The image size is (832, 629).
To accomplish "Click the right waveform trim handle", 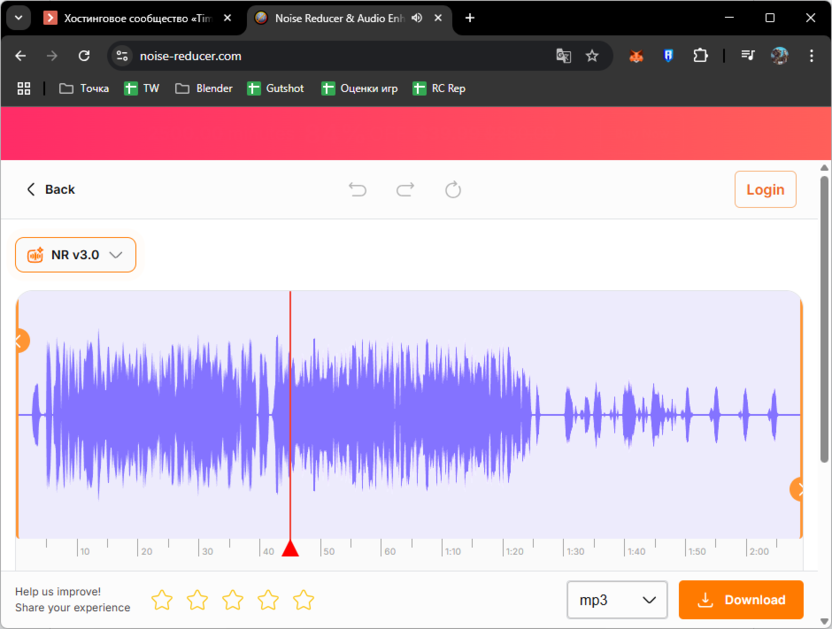I will click(x=798, y=489).
